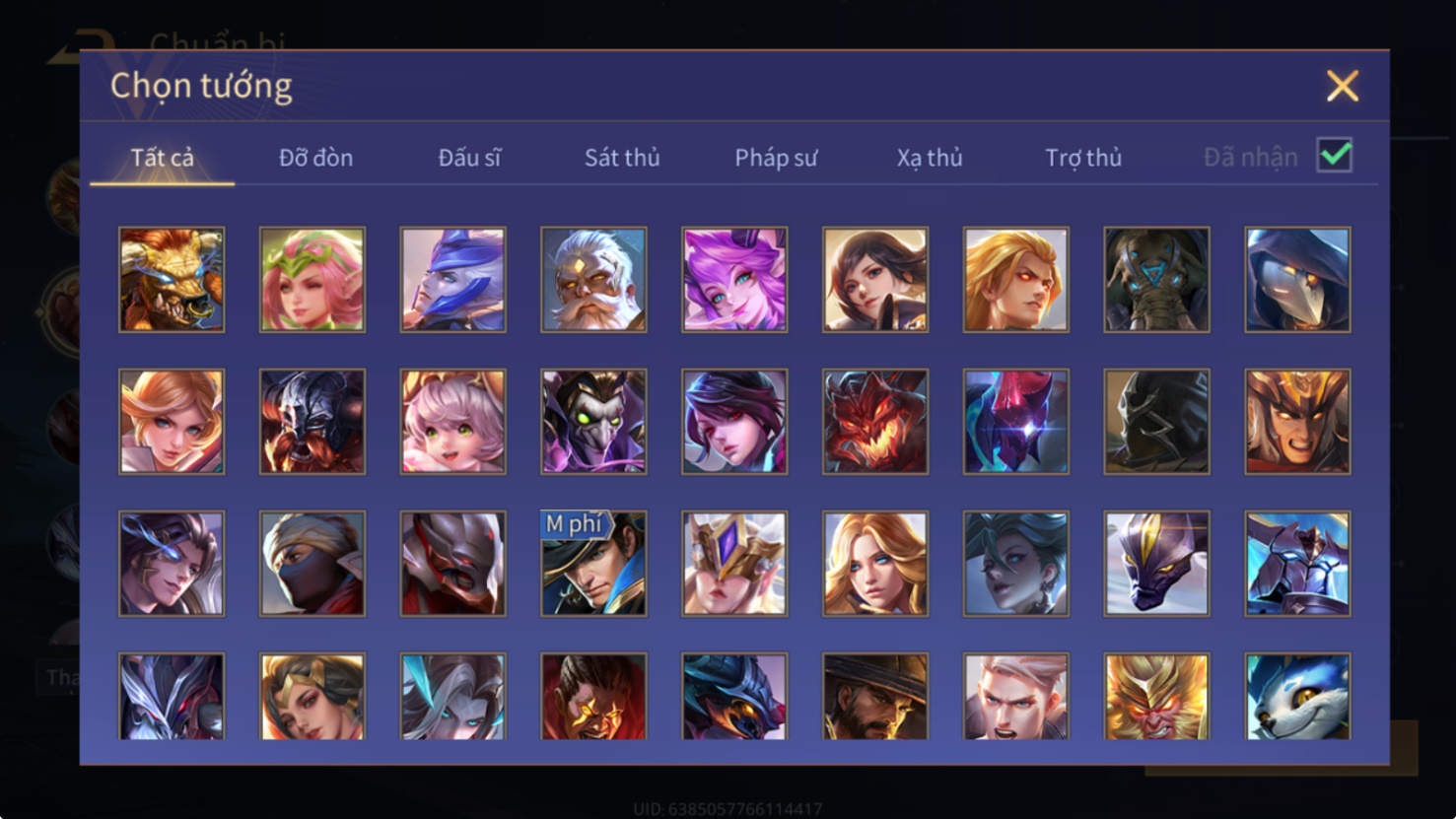Filter by the 'Xạ thủ' tab
The image size is (1456, 819).
tap(930, 158)
